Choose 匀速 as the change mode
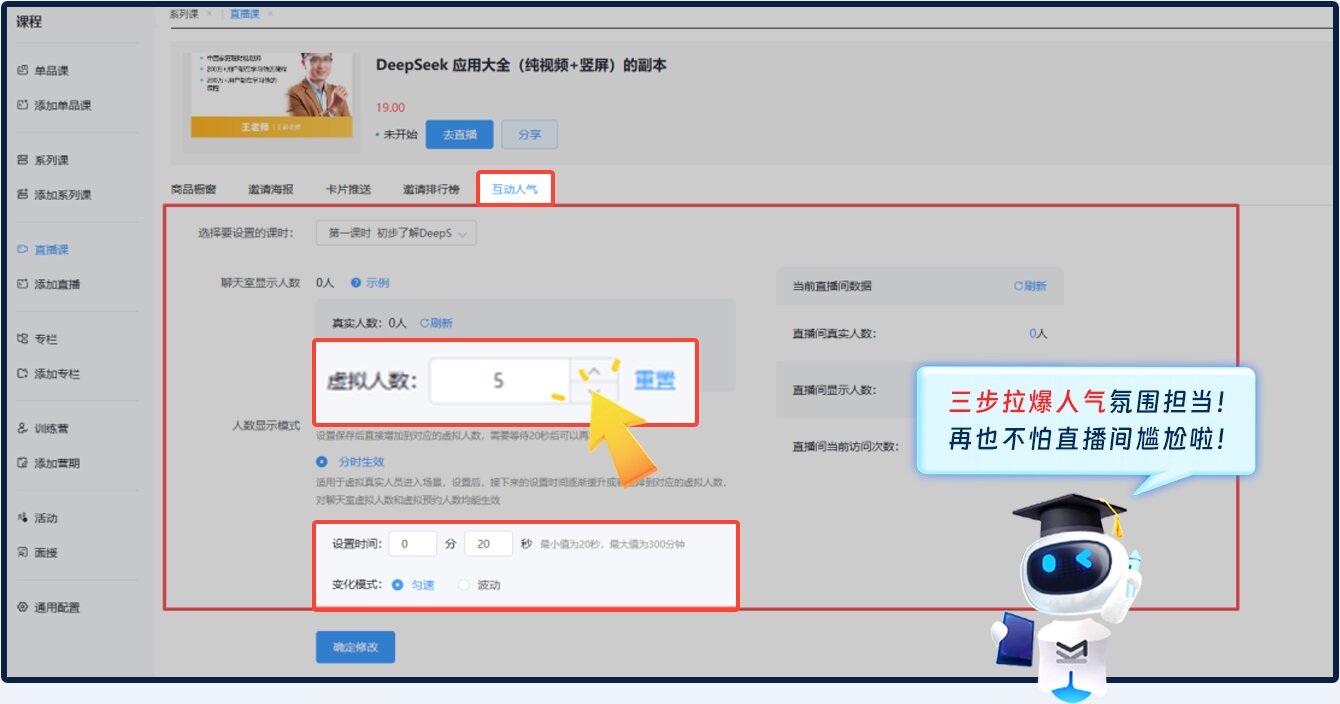1340x704 pixels. tap(398, 585)
